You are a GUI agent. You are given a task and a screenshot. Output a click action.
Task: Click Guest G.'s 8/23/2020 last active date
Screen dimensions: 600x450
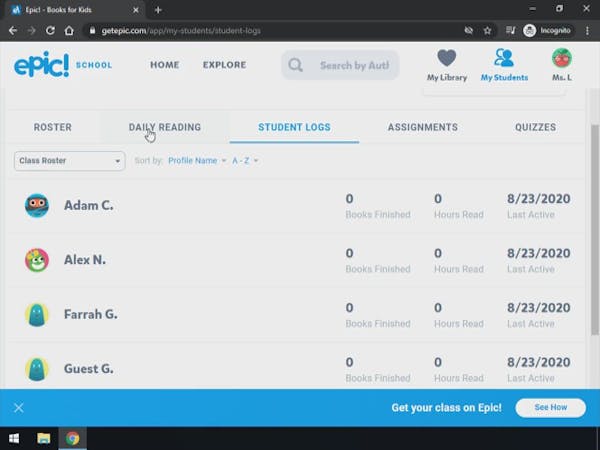point(538,362)
